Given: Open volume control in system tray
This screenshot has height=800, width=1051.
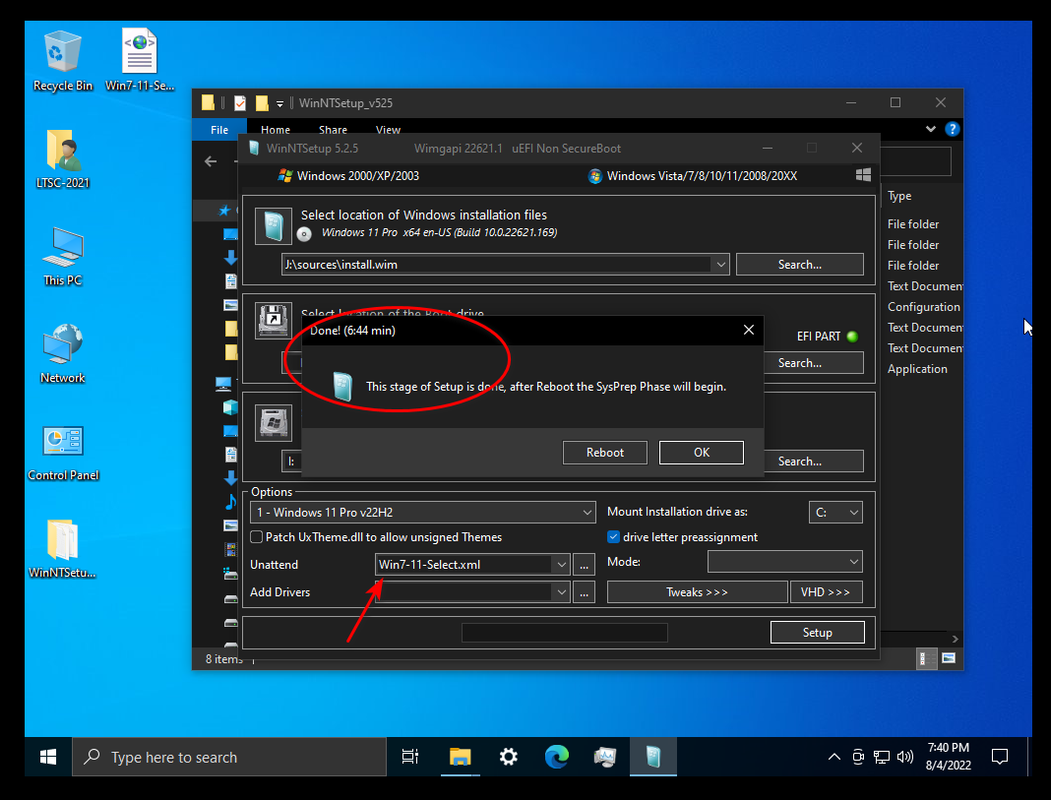Looking at the screenshot, I should 905,757.
